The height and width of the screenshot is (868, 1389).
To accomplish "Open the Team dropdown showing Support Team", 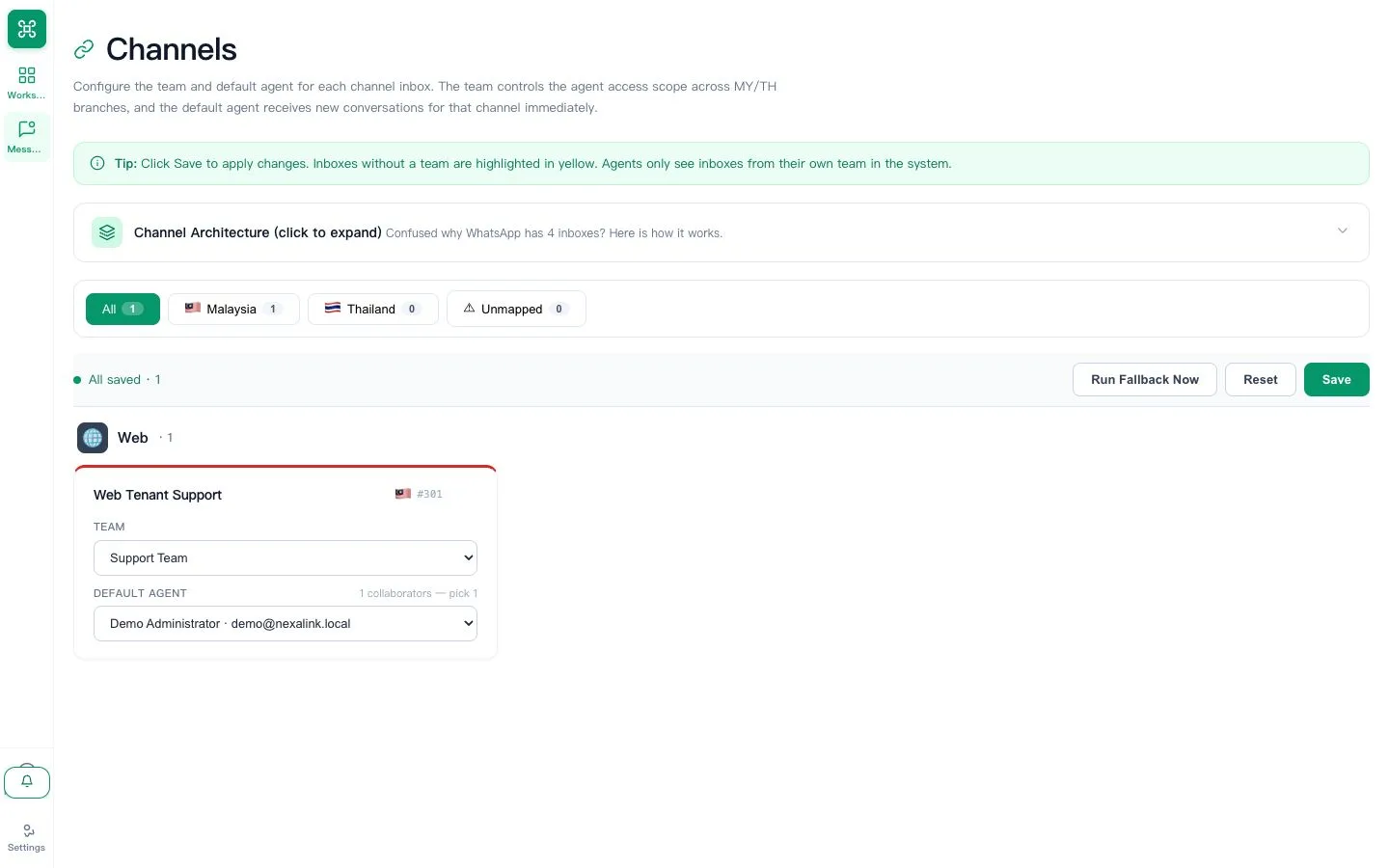I will pos(286,558).
